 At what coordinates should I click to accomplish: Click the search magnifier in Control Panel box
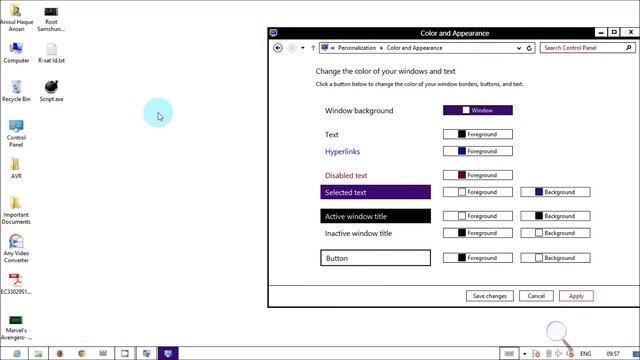(629, 48)
